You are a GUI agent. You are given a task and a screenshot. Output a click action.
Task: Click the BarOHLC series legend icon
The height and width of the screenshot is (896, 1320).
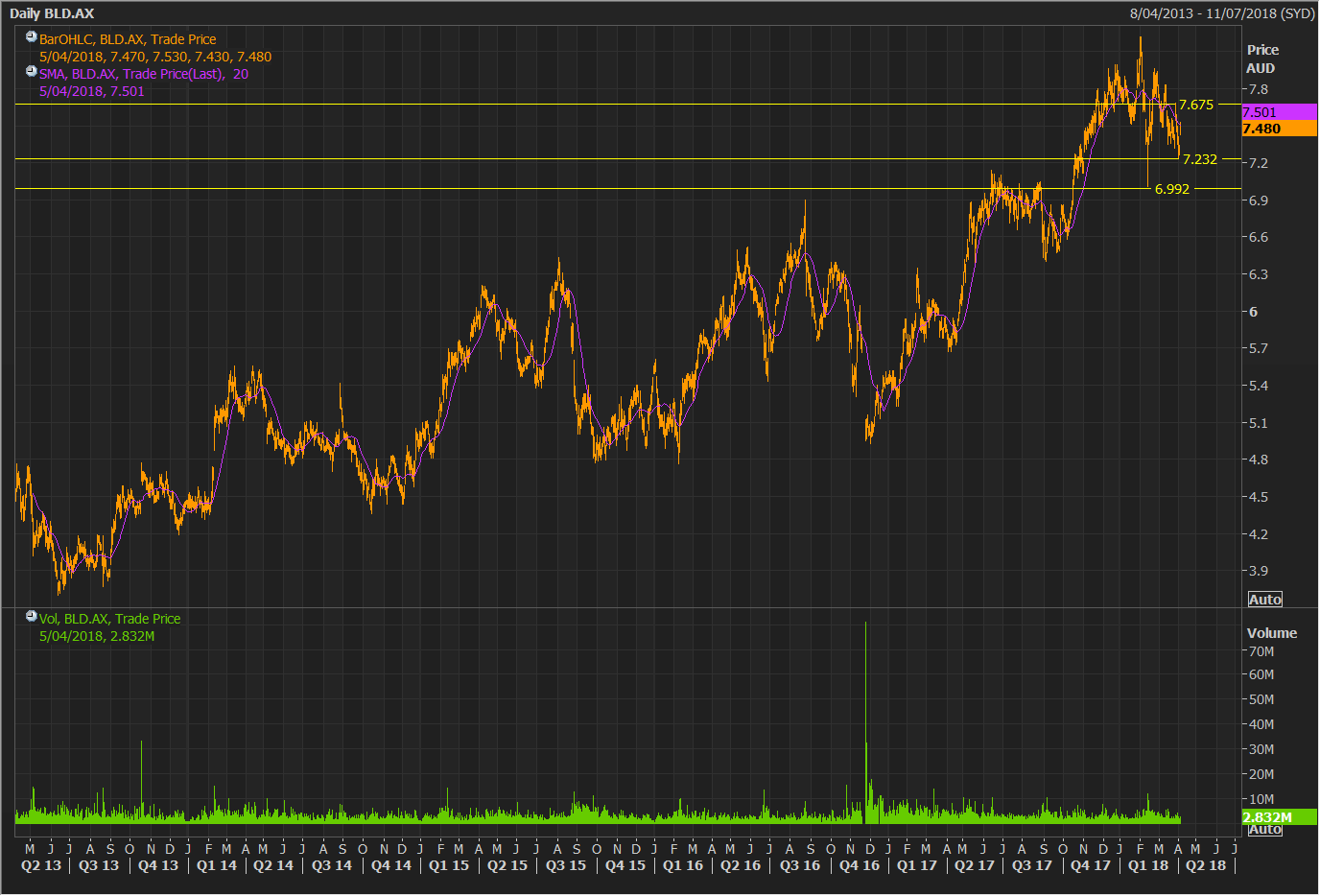pos(32,37)
